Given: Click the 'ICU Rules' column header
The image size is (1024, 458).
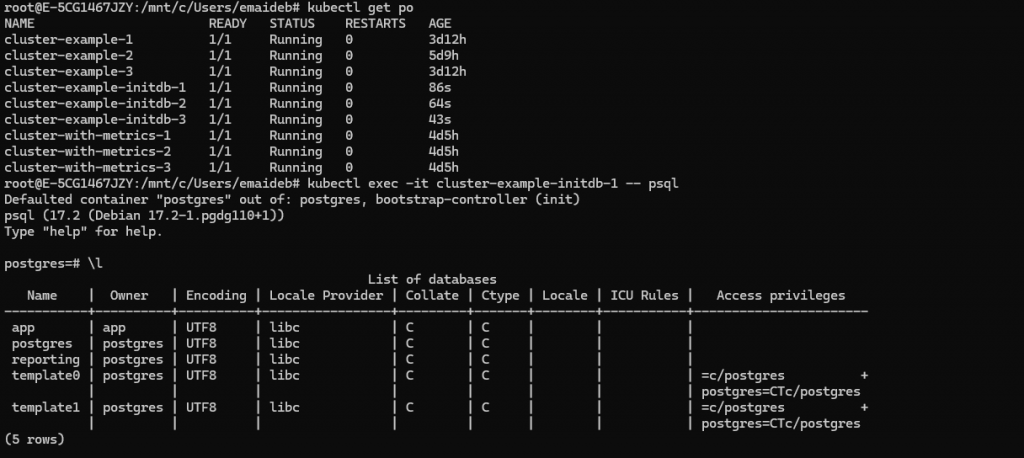Looking at the screenshot, I should 645,295.
